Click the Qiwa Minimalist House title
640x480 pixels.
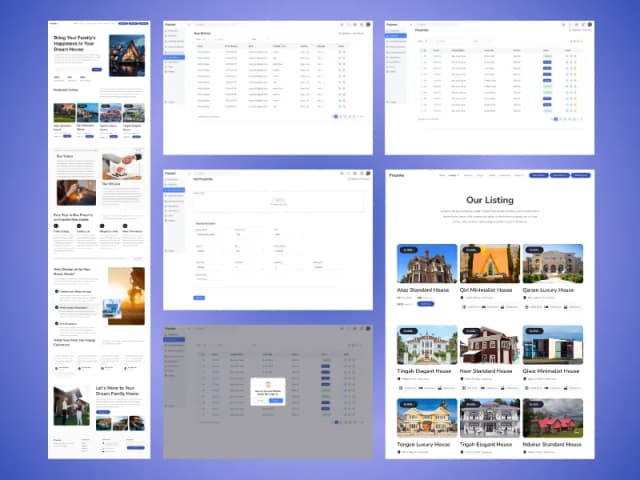[x=551, y=371]
